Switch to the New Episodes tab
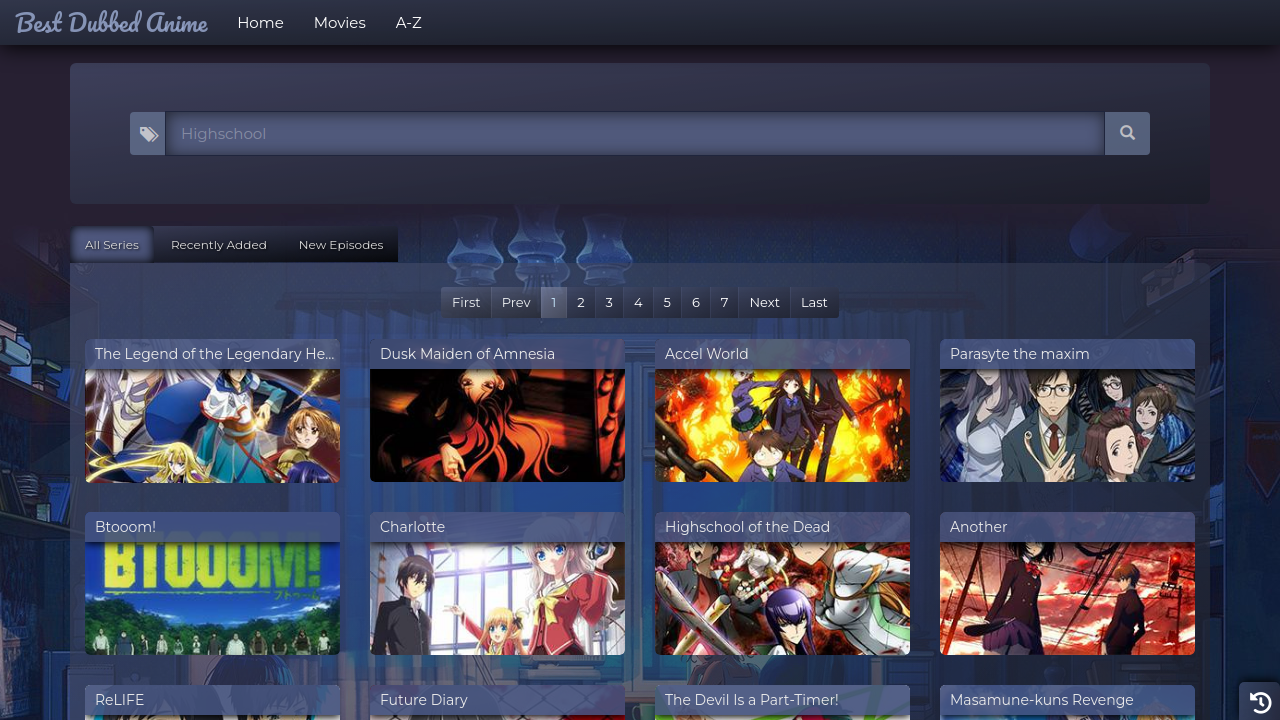Screen dimensions: 1280x720 tap(341, 245)
